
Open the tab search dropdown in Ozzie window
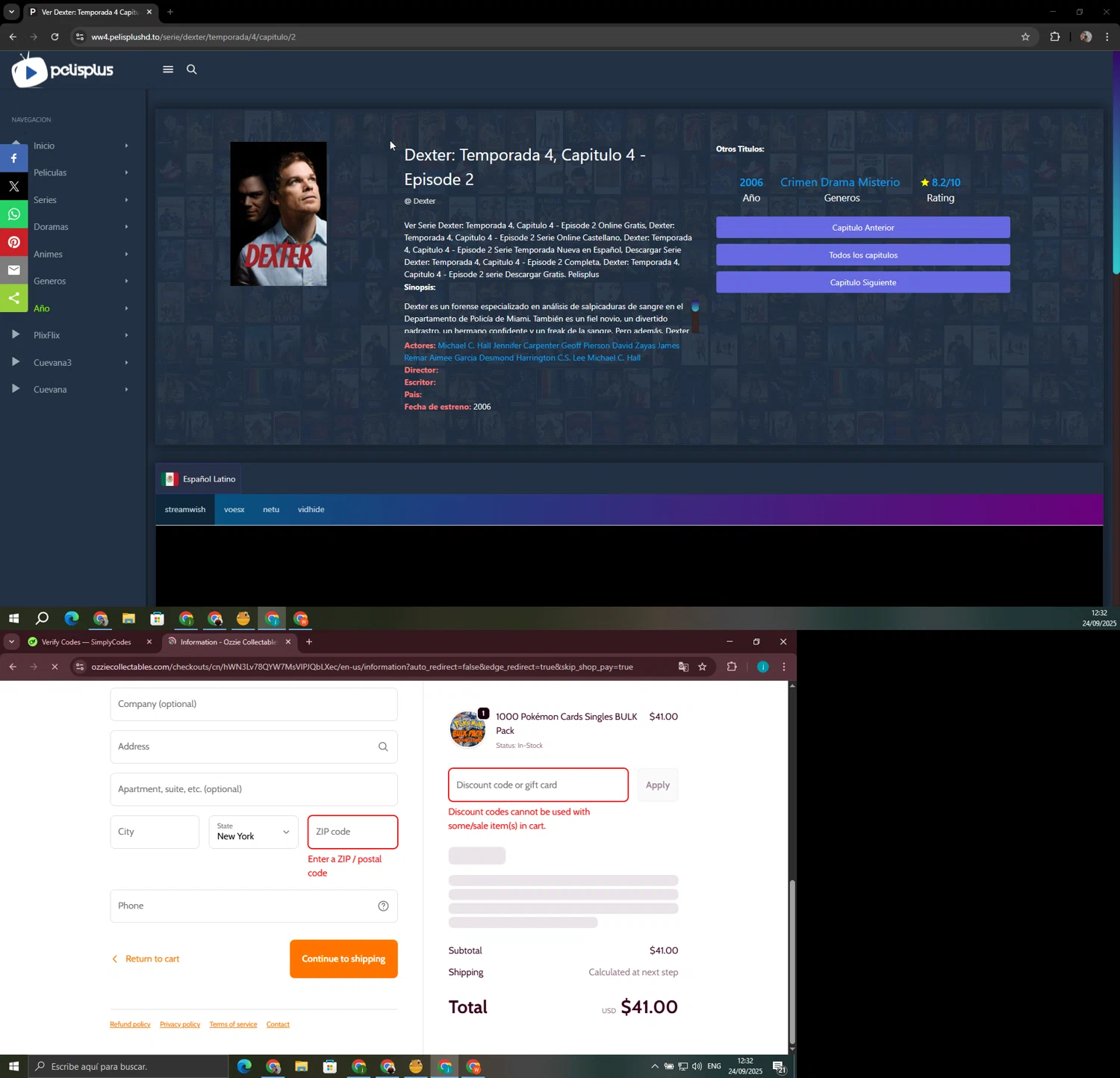point(11,642)
